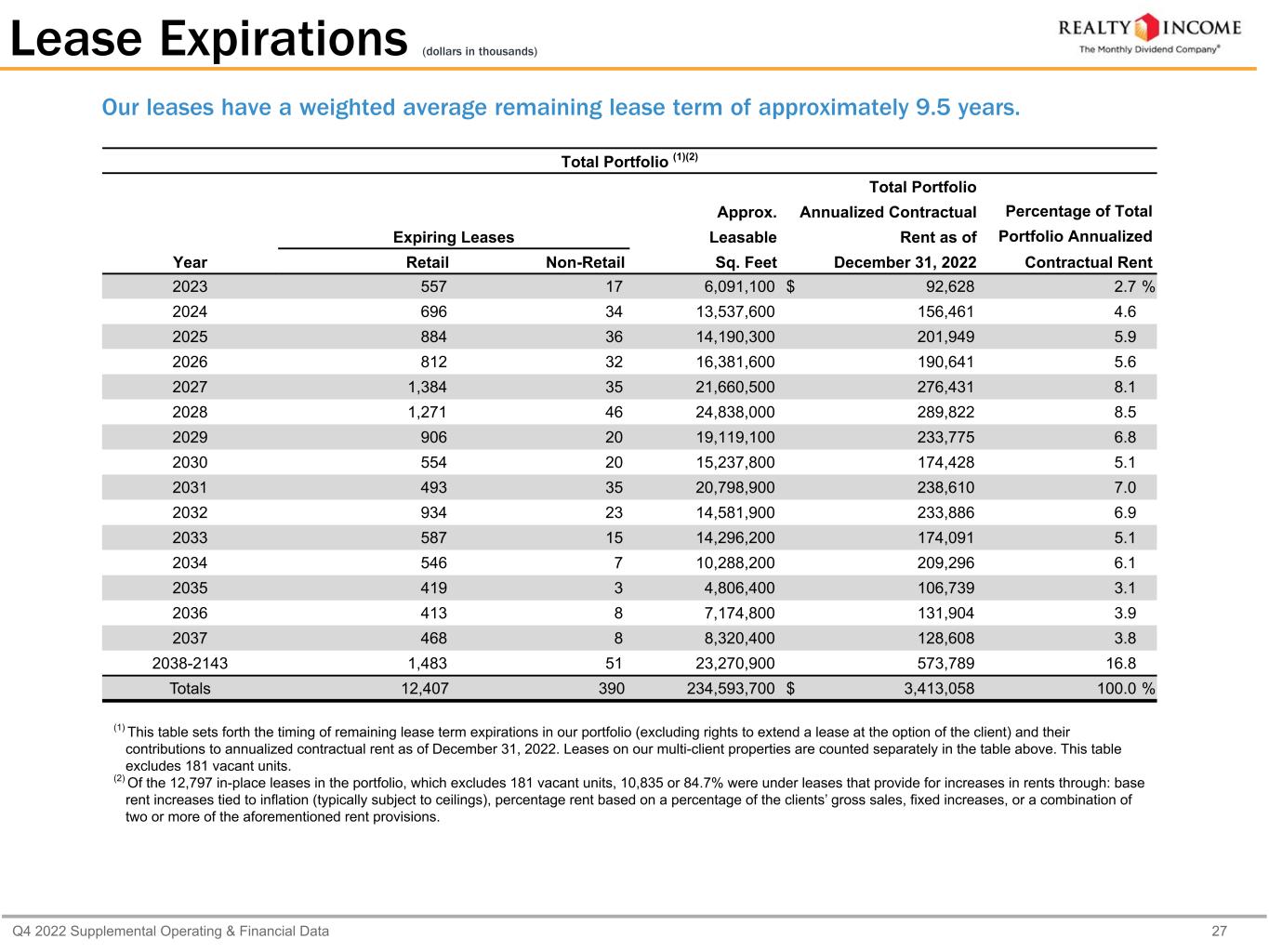Select the 2038-2143 year range row label

pyautogui.click(x=190, y=664)
